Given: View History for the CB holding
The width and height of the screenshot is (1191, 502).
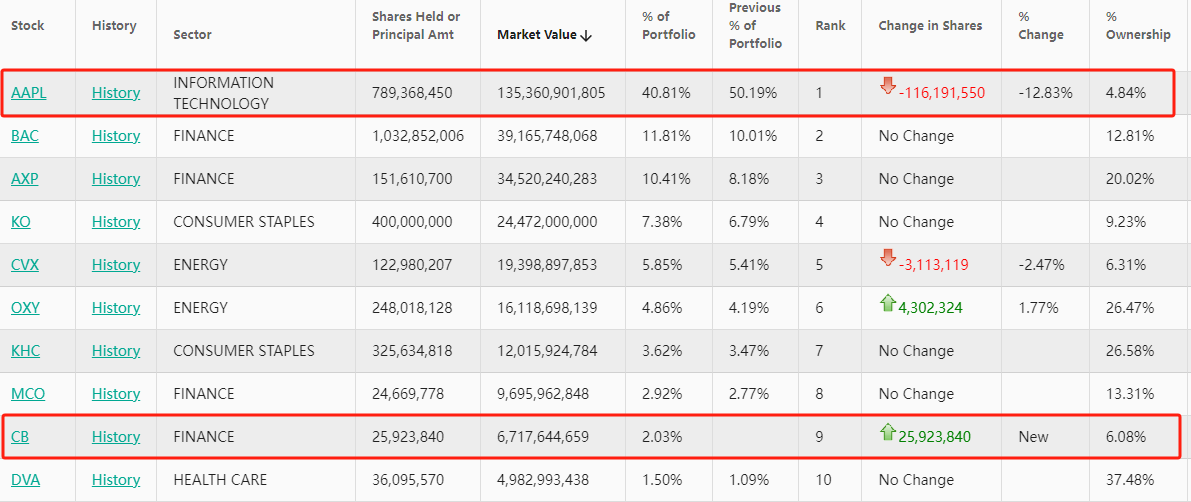Looking at the screenshot, I should tap(115, 437).
